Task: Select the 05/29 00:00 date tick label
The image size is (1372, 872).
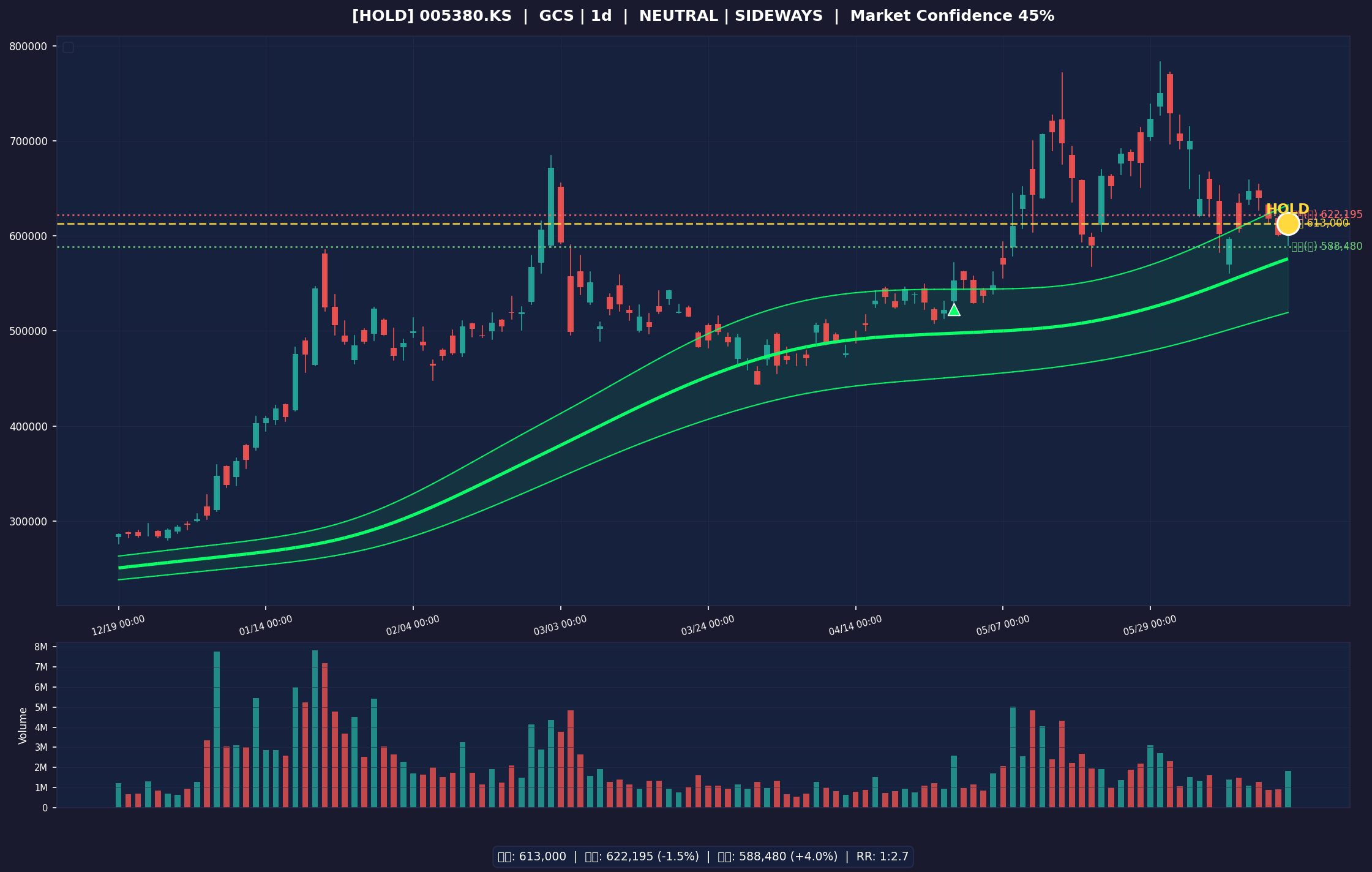Action: click(x=1150, y=625)
